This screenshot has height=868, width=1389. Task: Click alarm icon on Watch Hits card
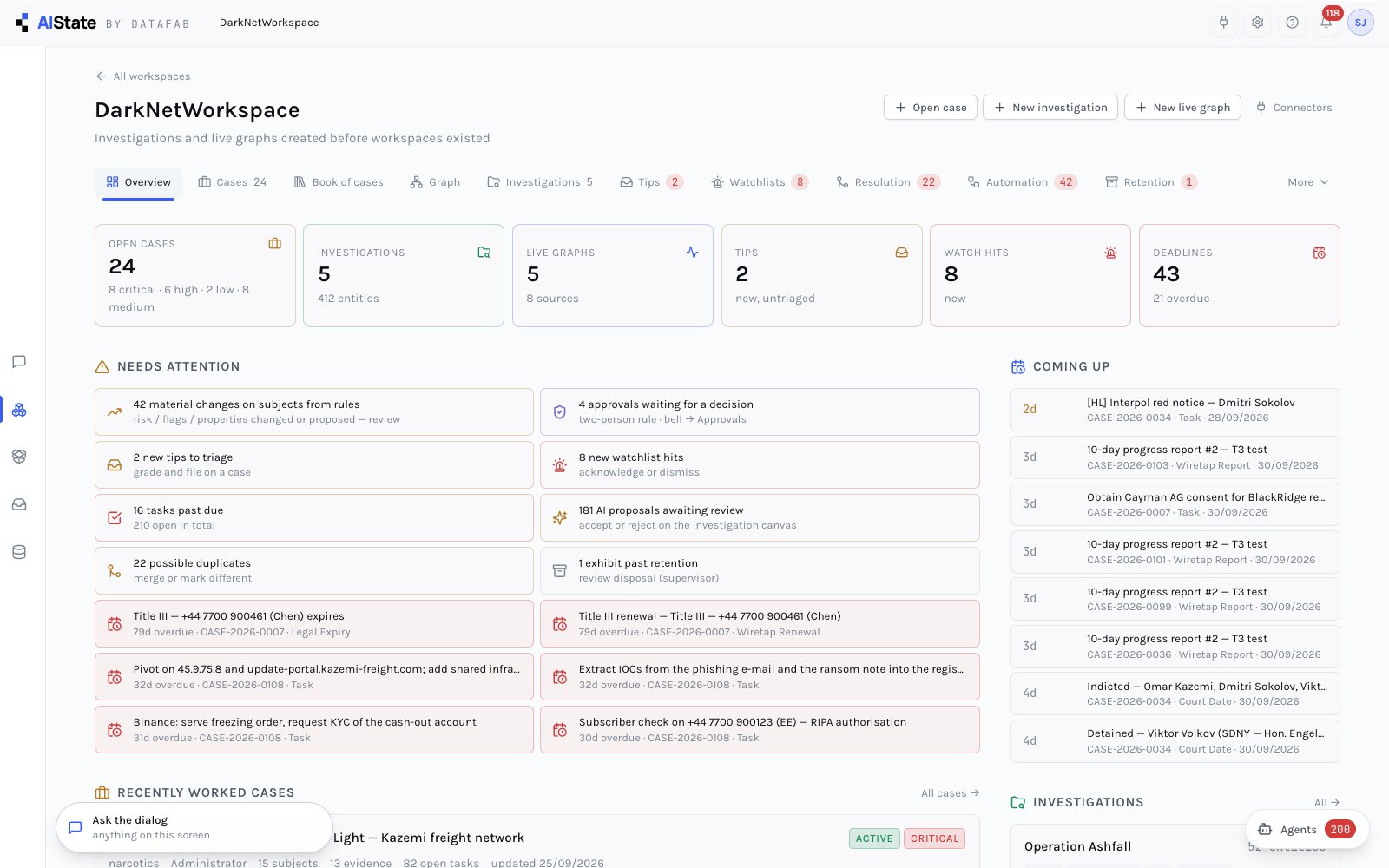[x=1110, y=253]
